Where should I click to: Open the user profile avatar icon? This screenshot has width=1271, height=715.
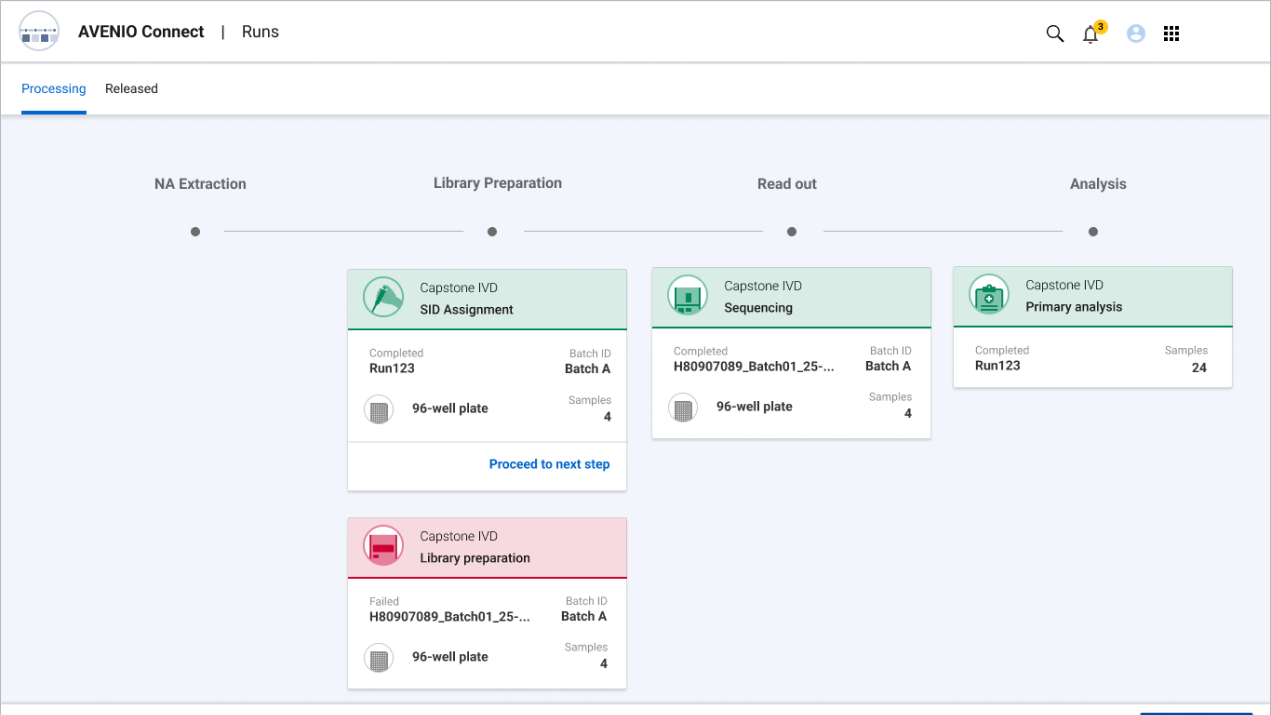[x=1135, y=33]
